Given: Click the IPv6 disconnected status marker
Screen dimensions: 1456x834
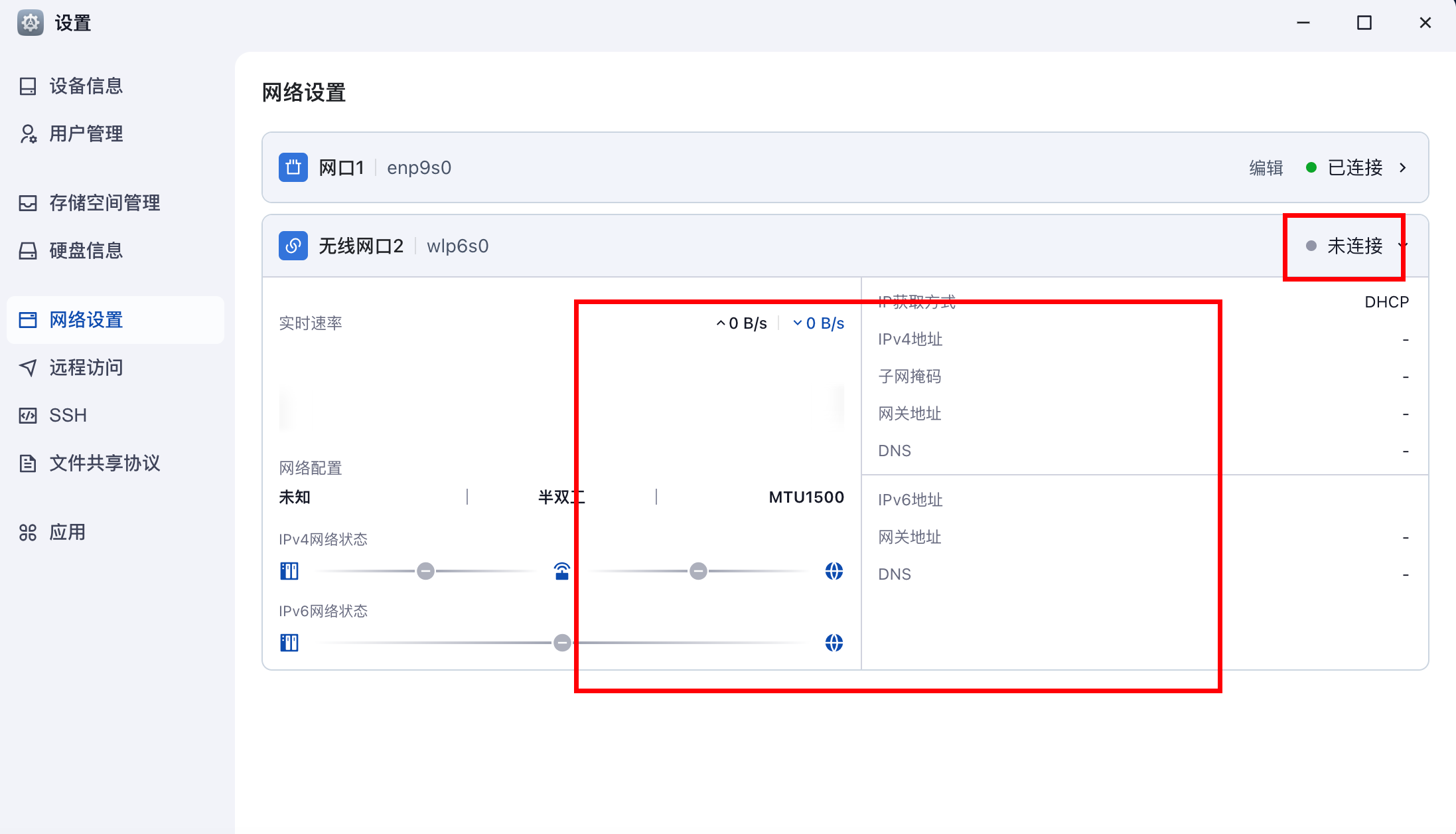Looking at the screenshot, I should coord(562,643).
